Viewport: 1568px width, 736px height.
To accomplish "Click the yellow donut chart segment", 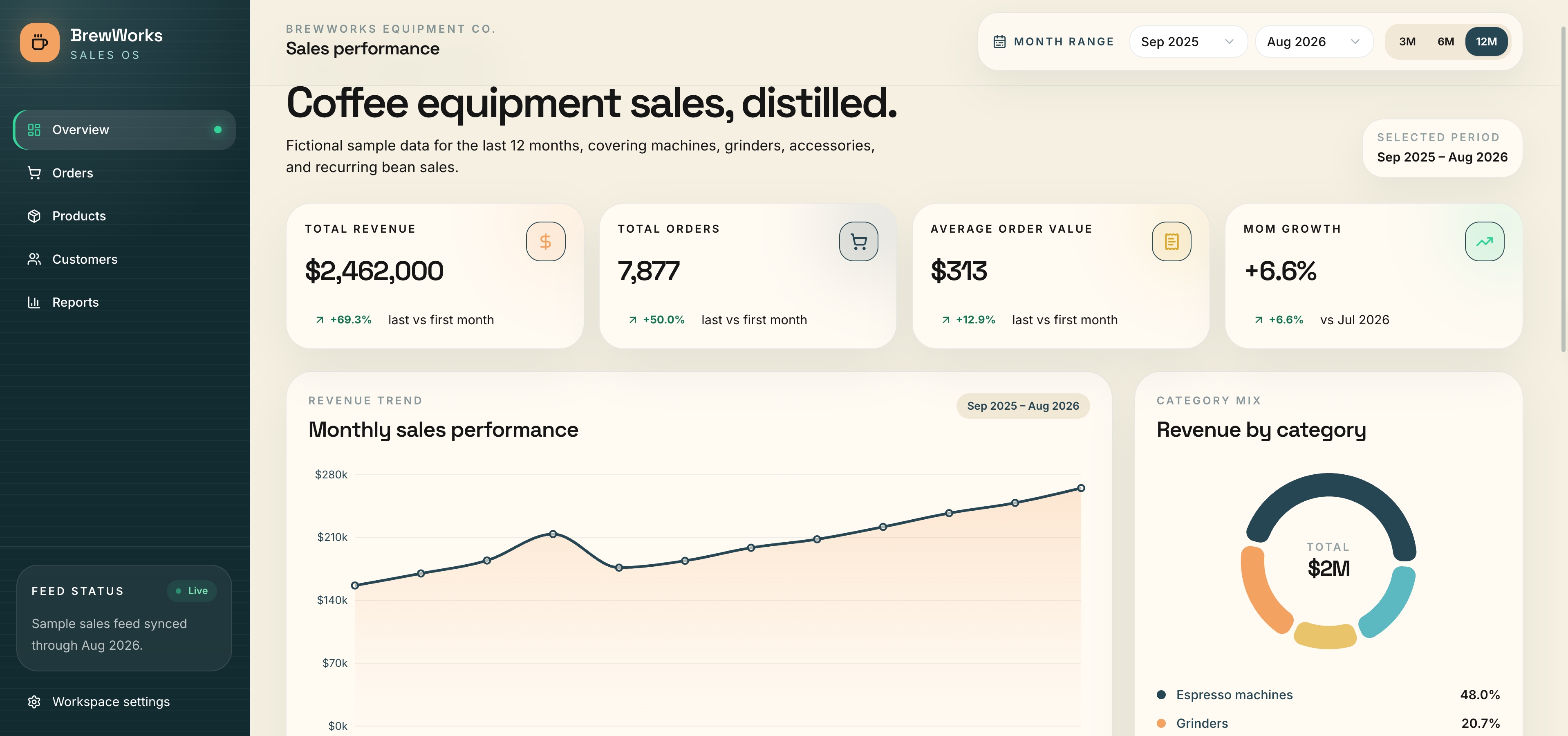I will pos(1325,637).
